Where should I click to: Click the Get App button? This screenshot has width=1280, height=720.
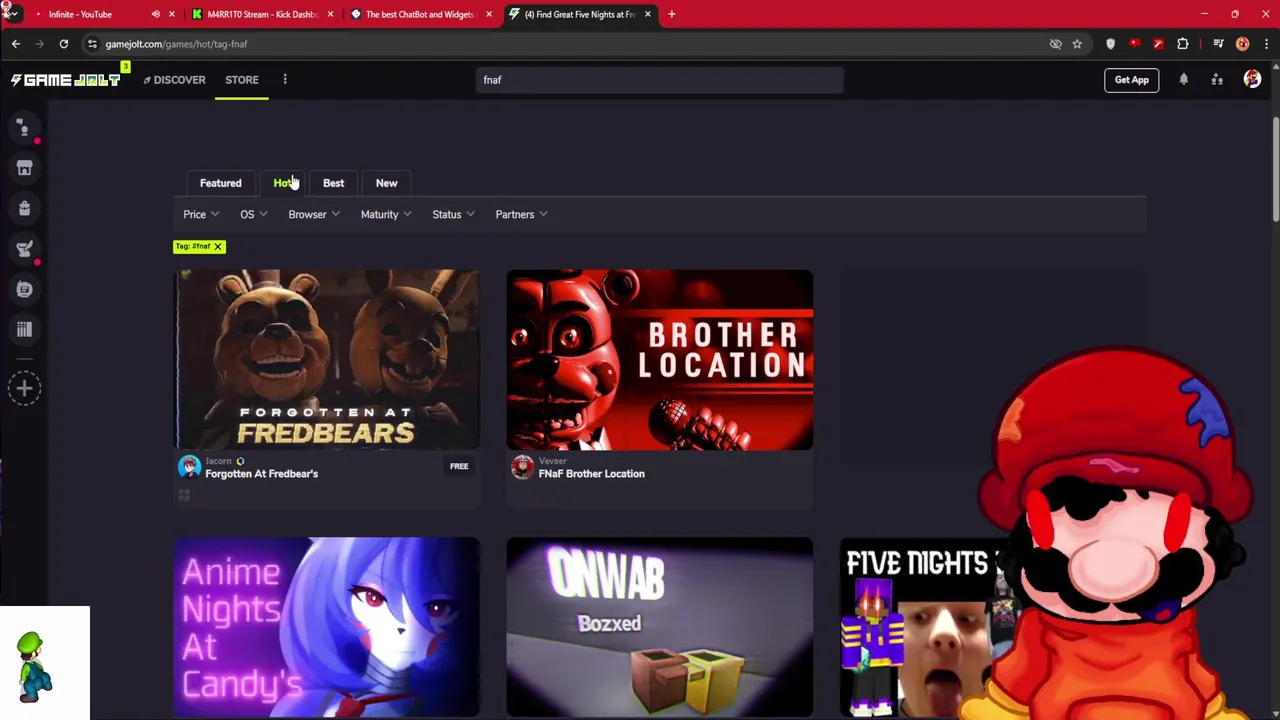(1132, 80)
